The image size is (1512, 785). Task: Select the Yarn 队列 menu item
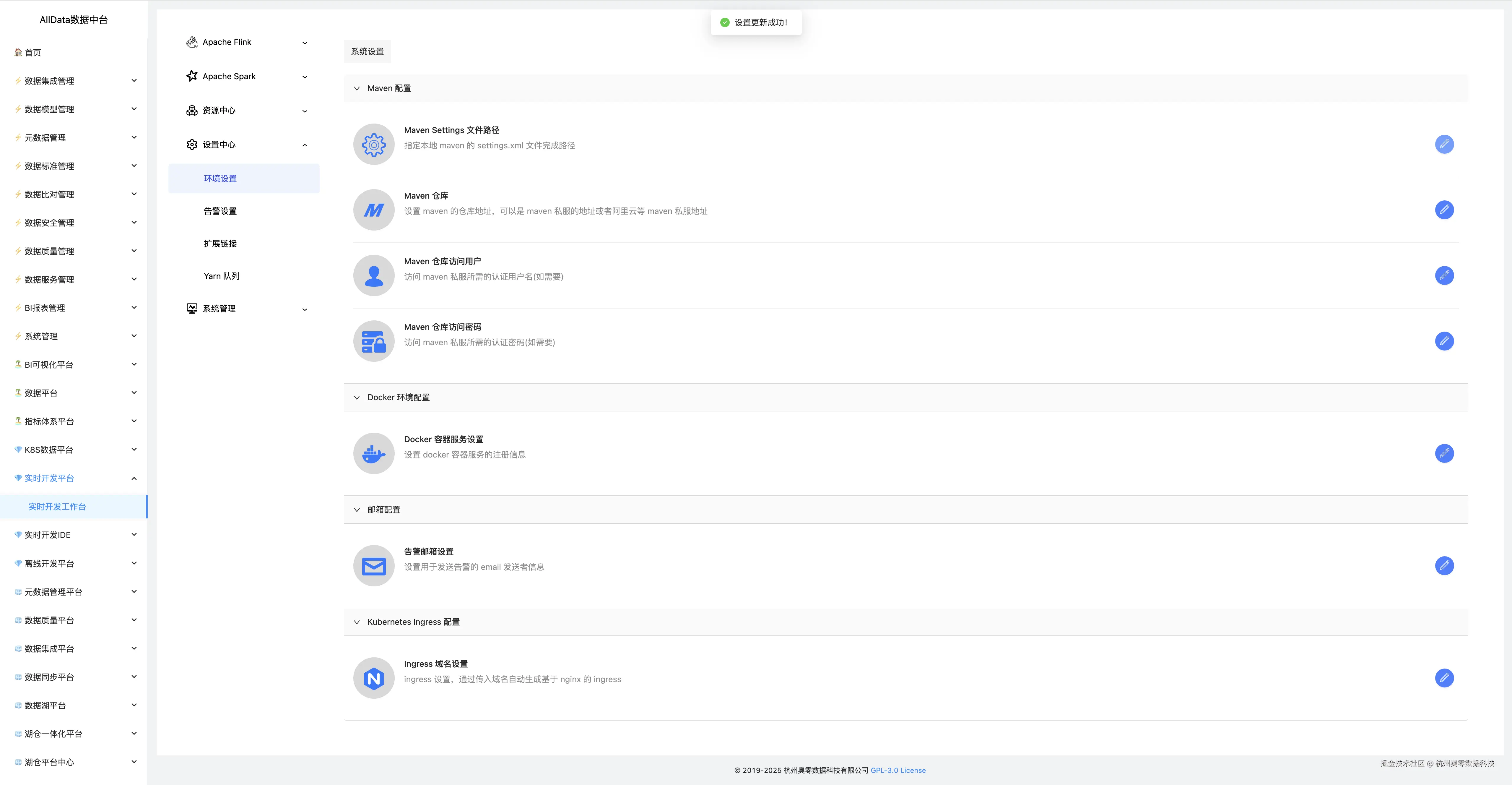coord(221,276)
